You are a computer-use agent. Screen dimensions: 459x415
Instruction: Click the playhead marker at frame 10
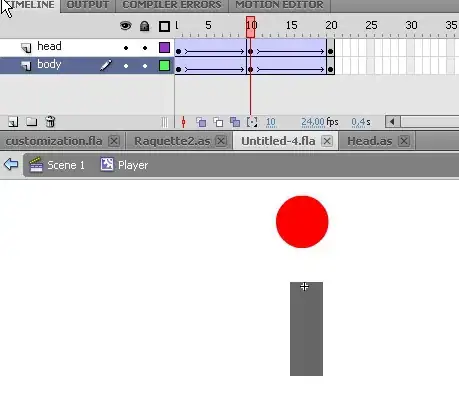tap(251, 27)
